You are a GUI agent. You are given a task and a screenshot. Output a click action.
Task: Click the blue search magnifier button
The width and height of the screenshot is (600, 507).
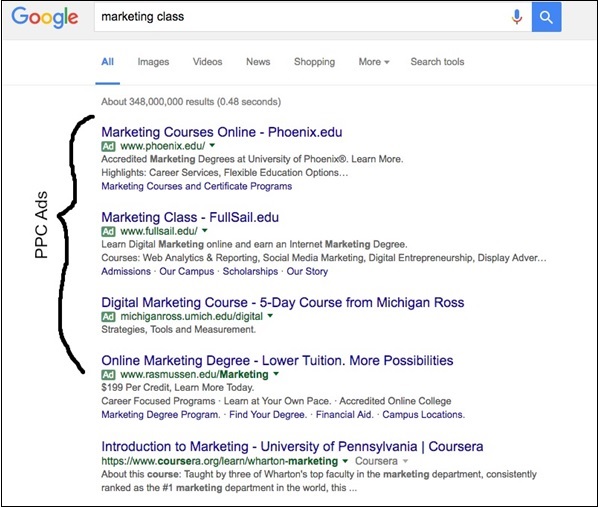(546, 17)
